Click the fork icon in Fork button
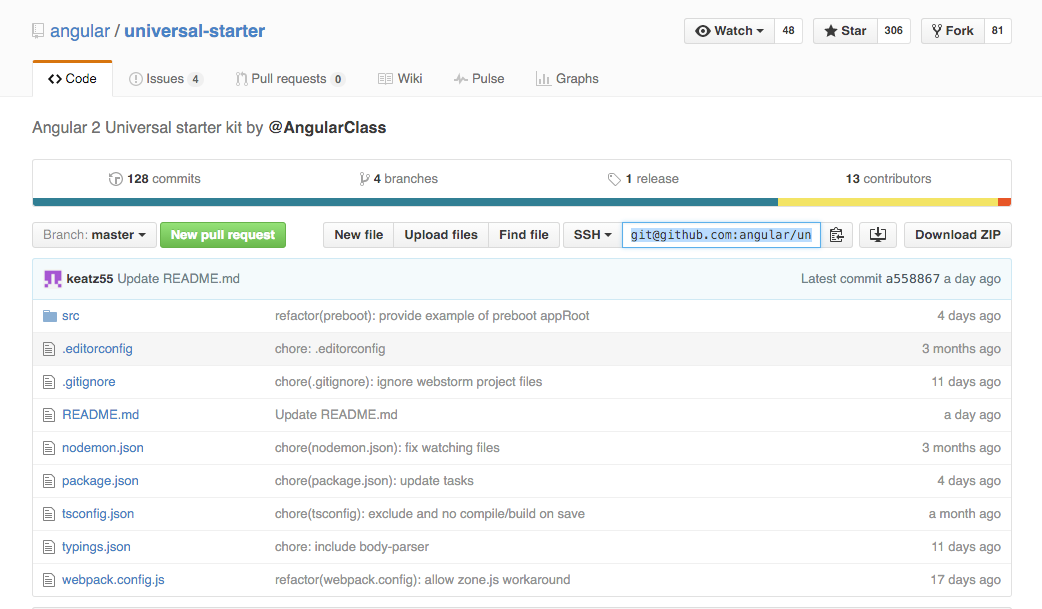Viewport: 1042px width, 609px height. tap(937, 31)
